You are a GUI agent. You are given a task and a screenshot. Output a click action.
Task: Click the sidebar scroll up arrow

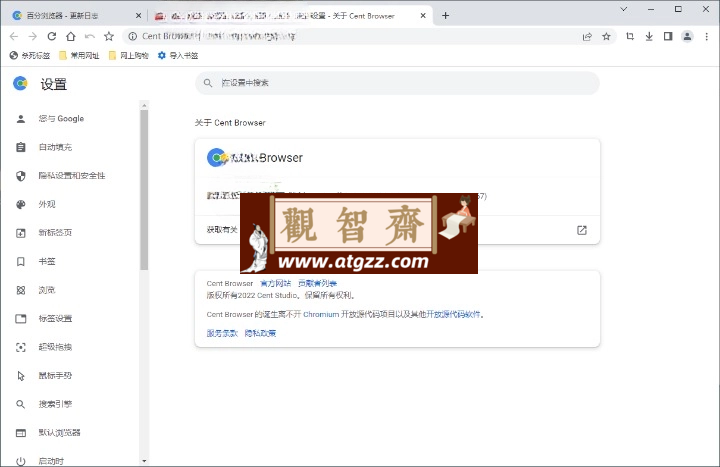click(144, 106)
